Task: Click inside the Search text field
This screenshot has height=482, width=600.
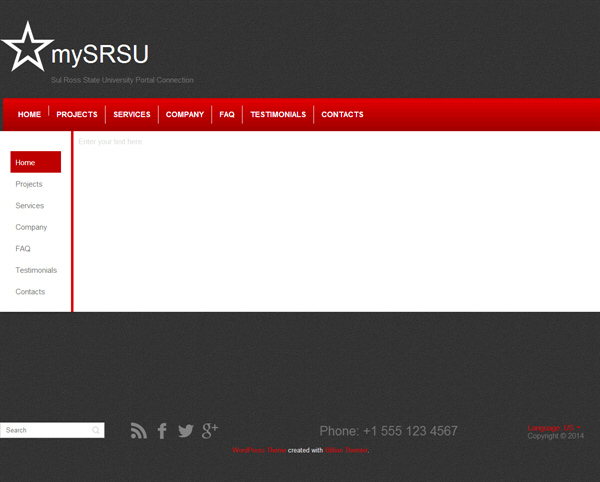Action: pos(45,431)
